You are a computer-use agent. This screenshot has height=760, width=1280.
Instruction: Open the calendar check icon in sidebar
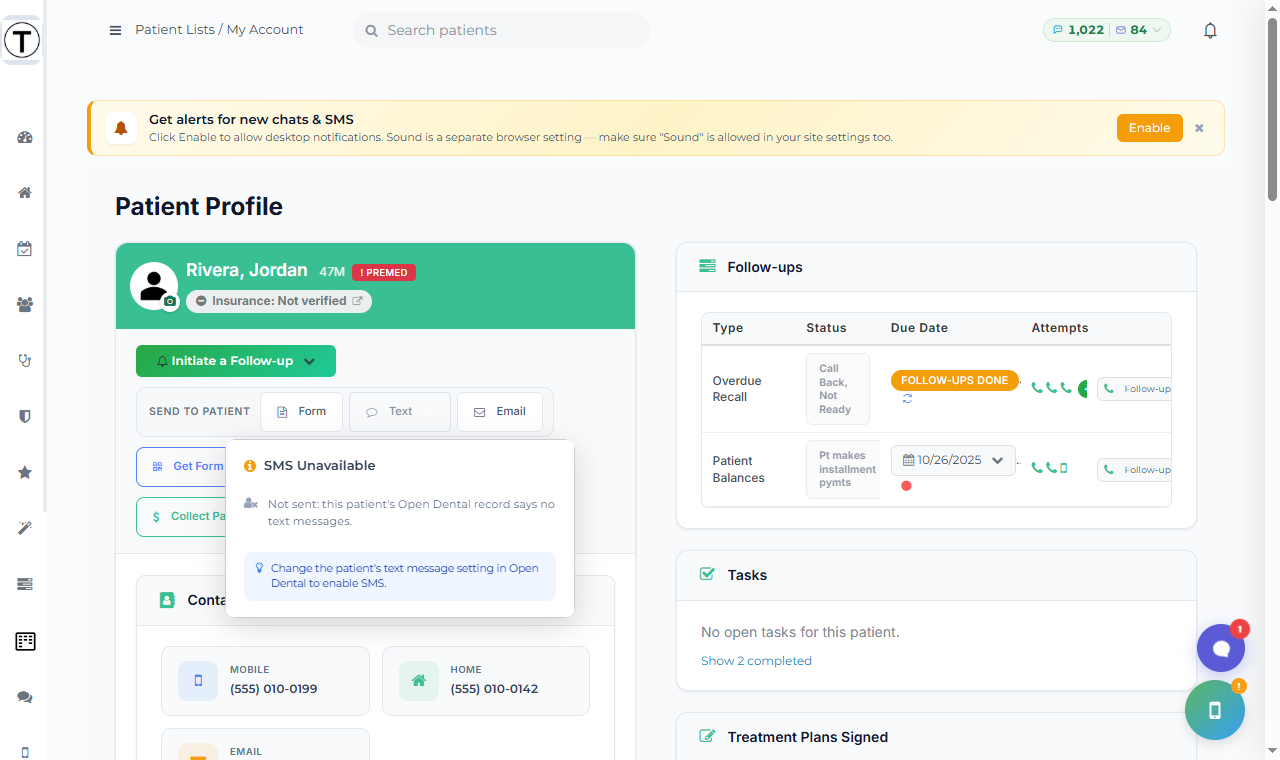[x=25, y=249]
